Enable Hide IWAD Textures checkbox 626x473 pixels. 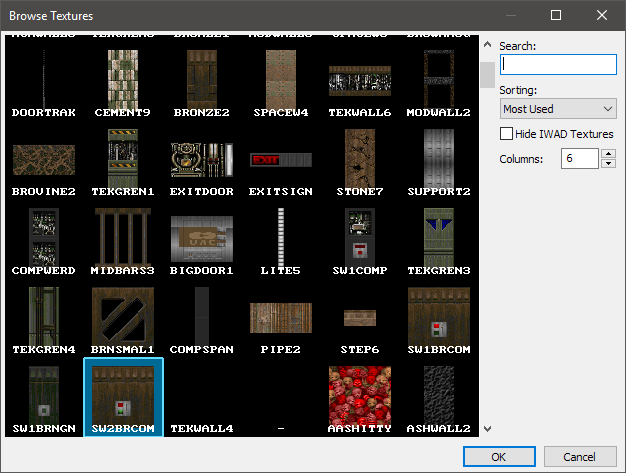[x=506, y=134]
